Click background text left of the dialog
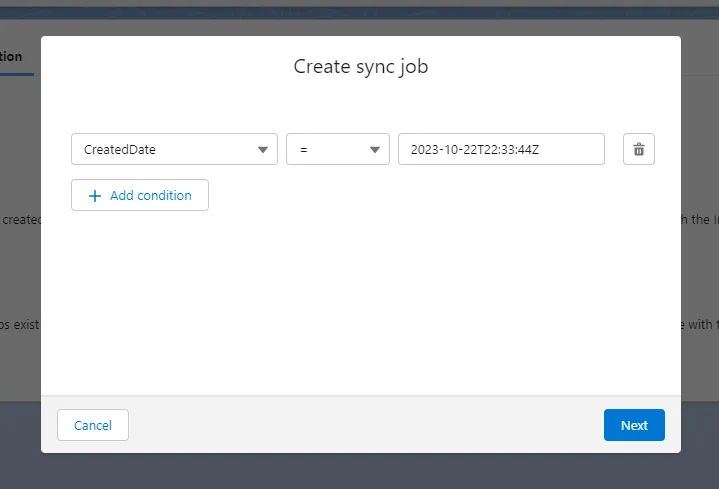The image size is (719, 489). click(20, 219)
